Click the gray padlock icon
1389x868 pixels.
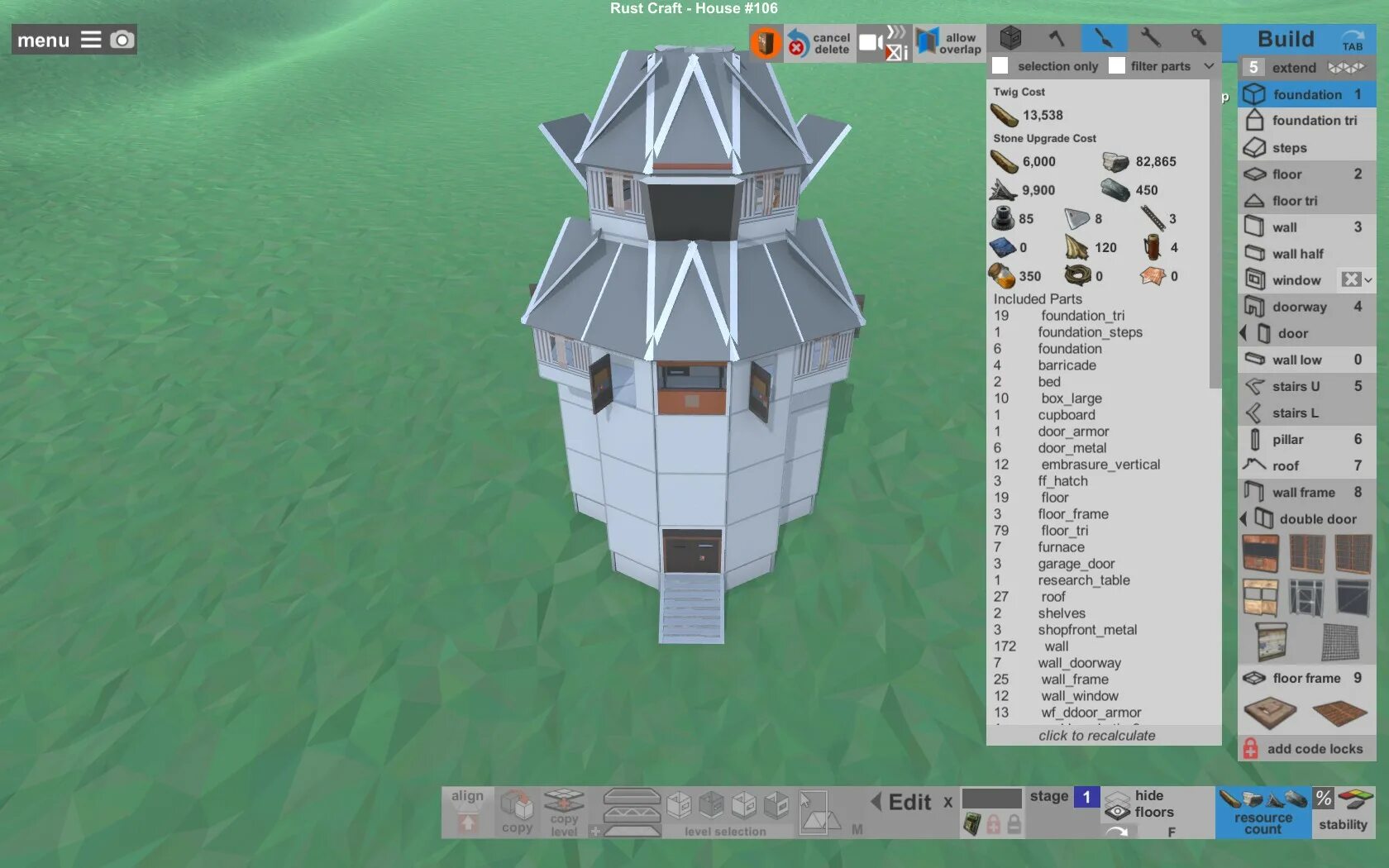tap(1014, 824)
